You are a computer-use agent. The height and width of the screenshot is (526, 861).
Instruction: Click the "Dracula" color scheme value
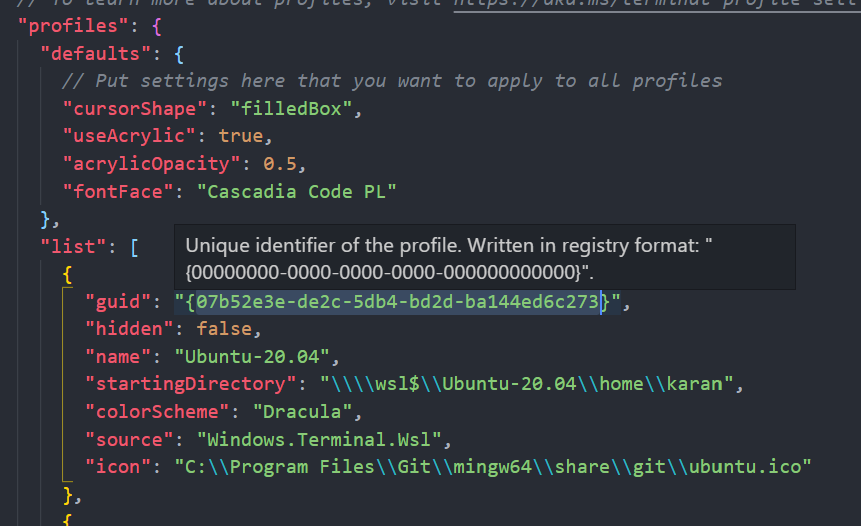(302, 412)
